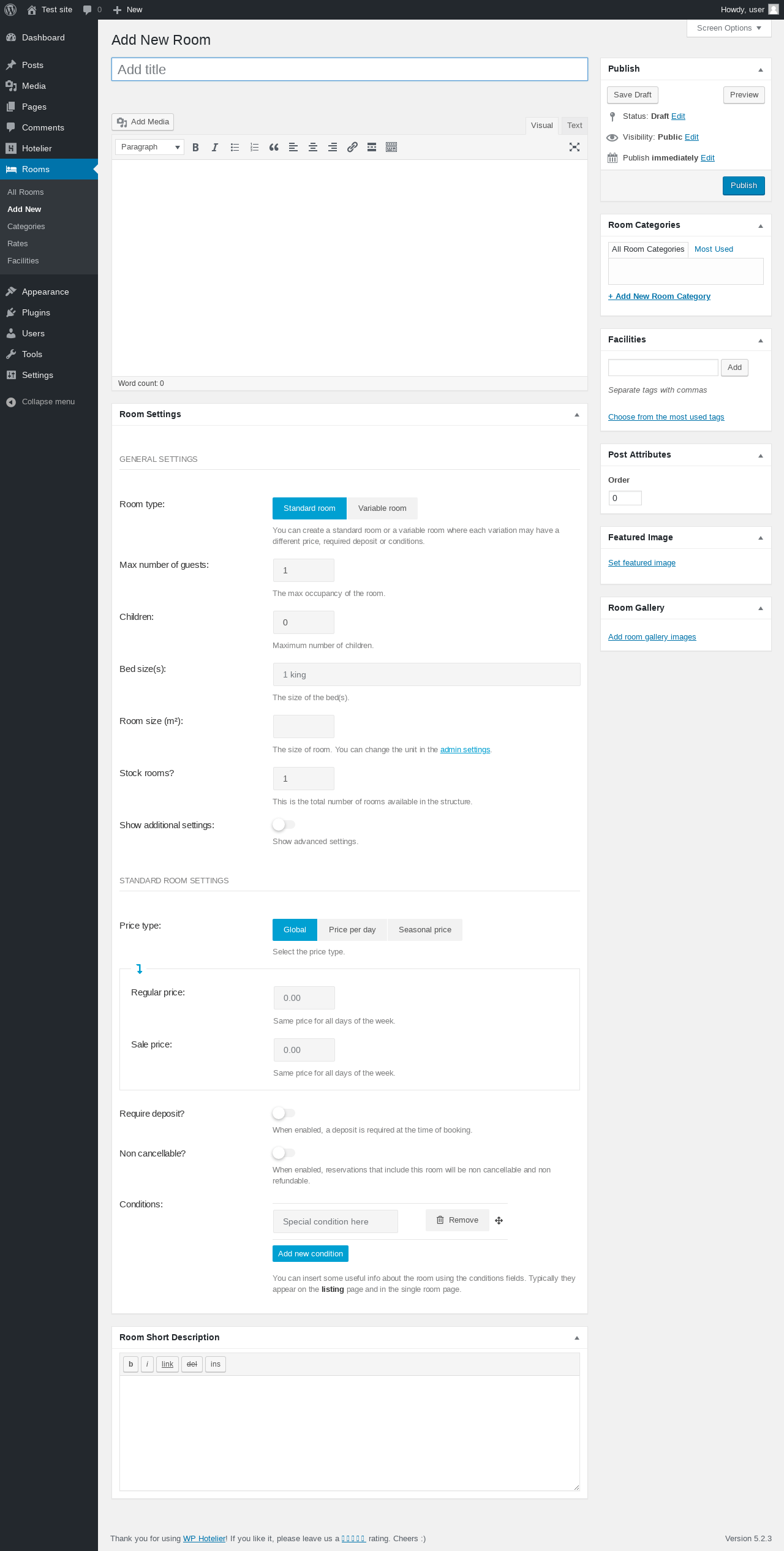
Task: Enable the Require deposit switch
Action: [x=284, y=1113]
